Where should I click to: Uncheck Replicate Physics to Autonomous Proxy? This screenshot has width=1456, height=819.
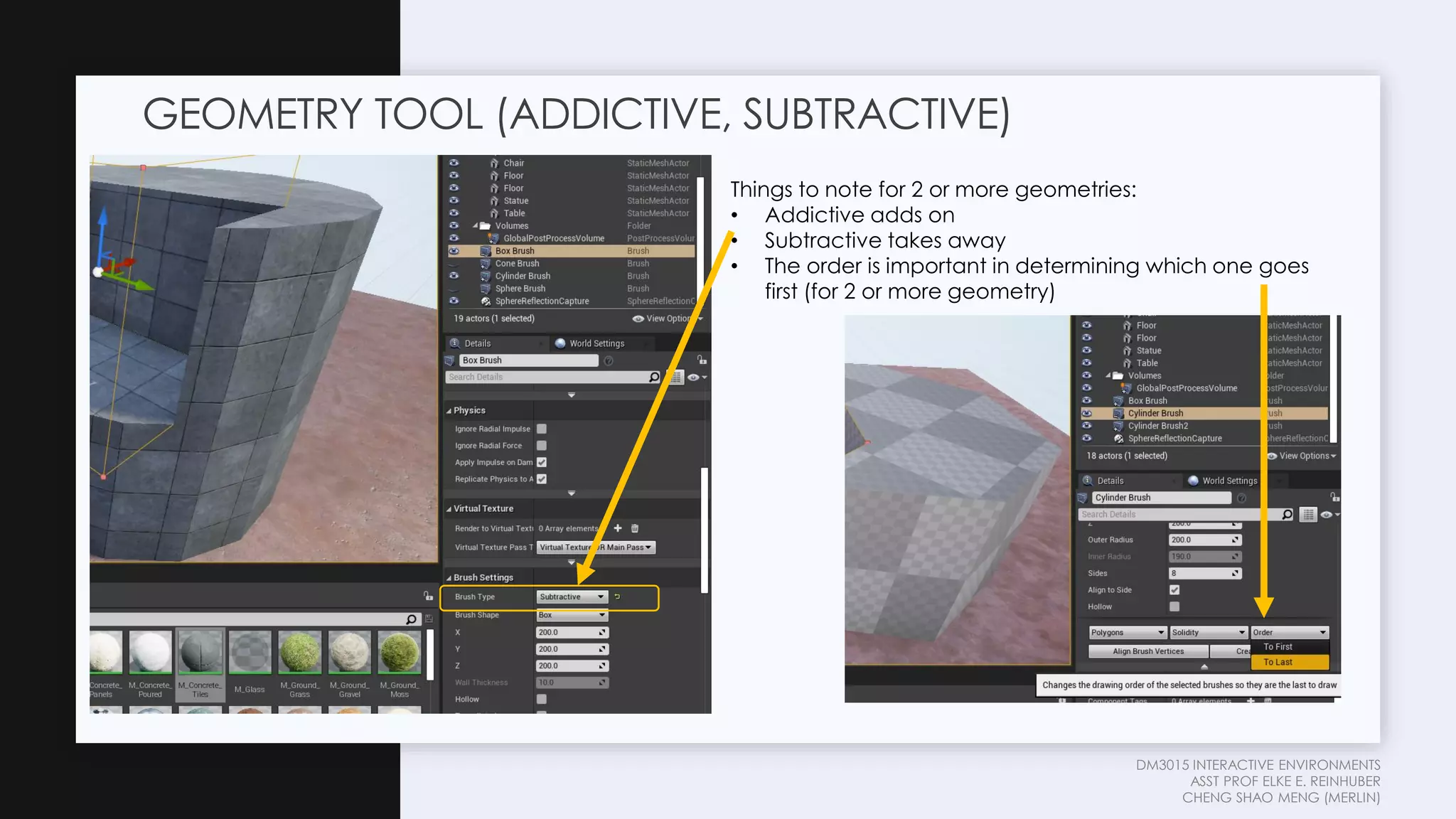pos(542,479)
